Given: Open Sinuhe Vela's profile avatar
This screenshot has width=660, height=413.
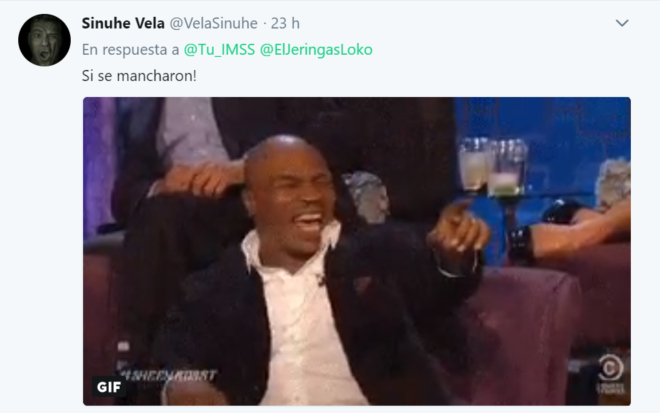Looking at the screenshot, I should 44,40.
